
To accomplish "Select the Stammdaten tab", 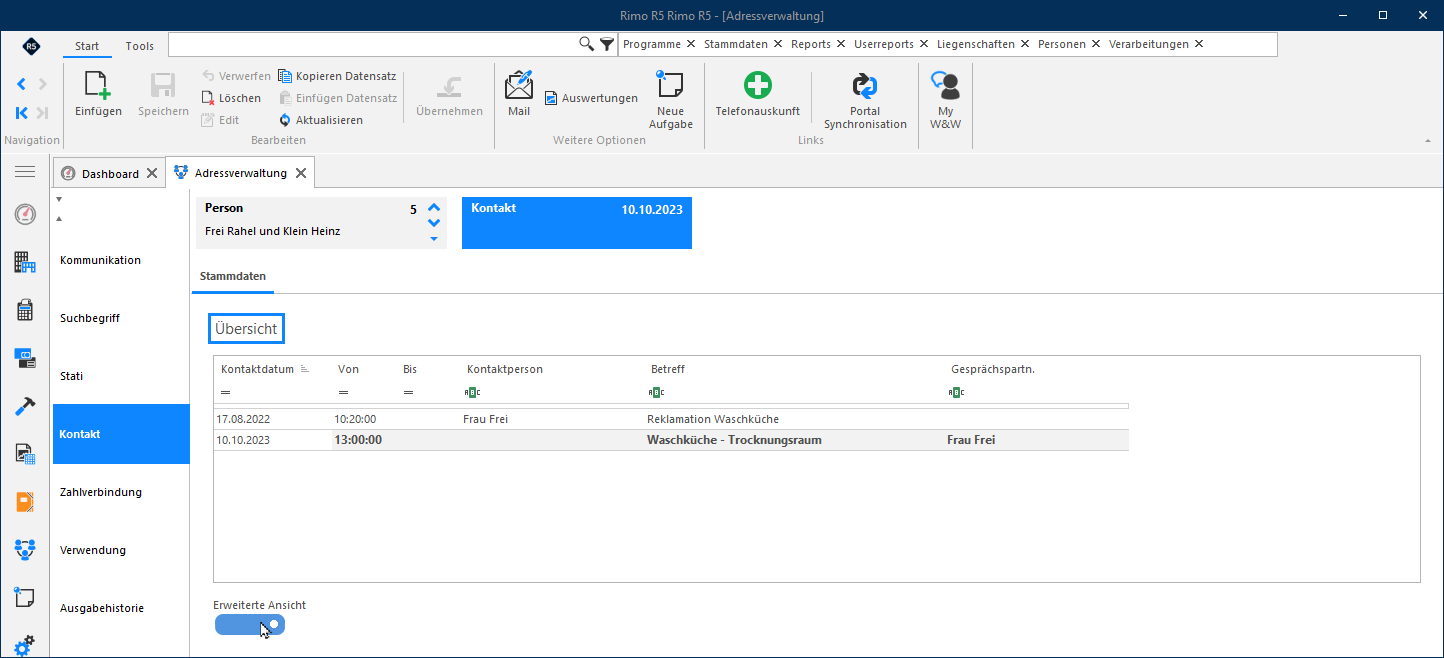I will 233,275.
